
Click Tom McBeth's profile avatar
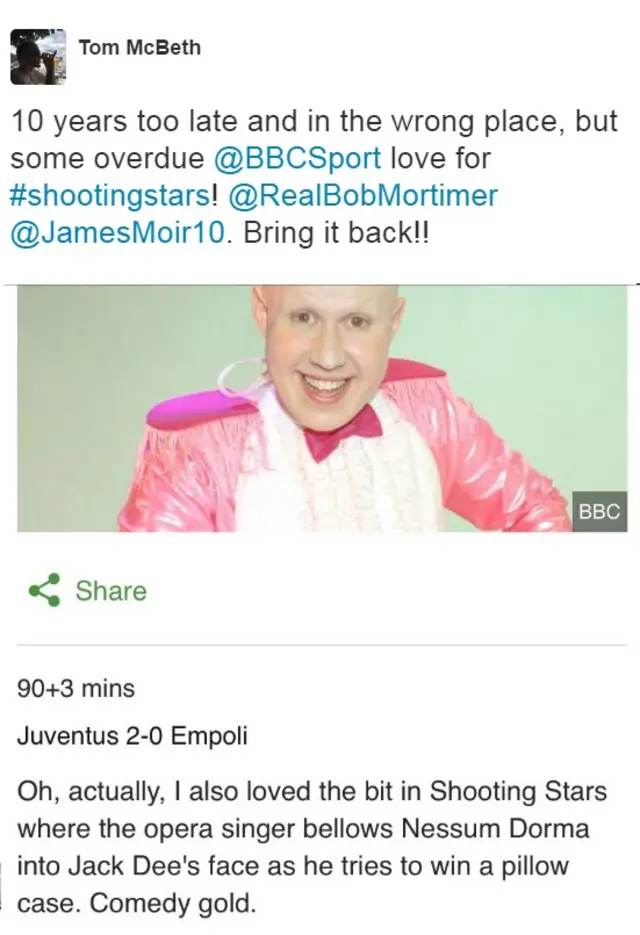point(38,57)
